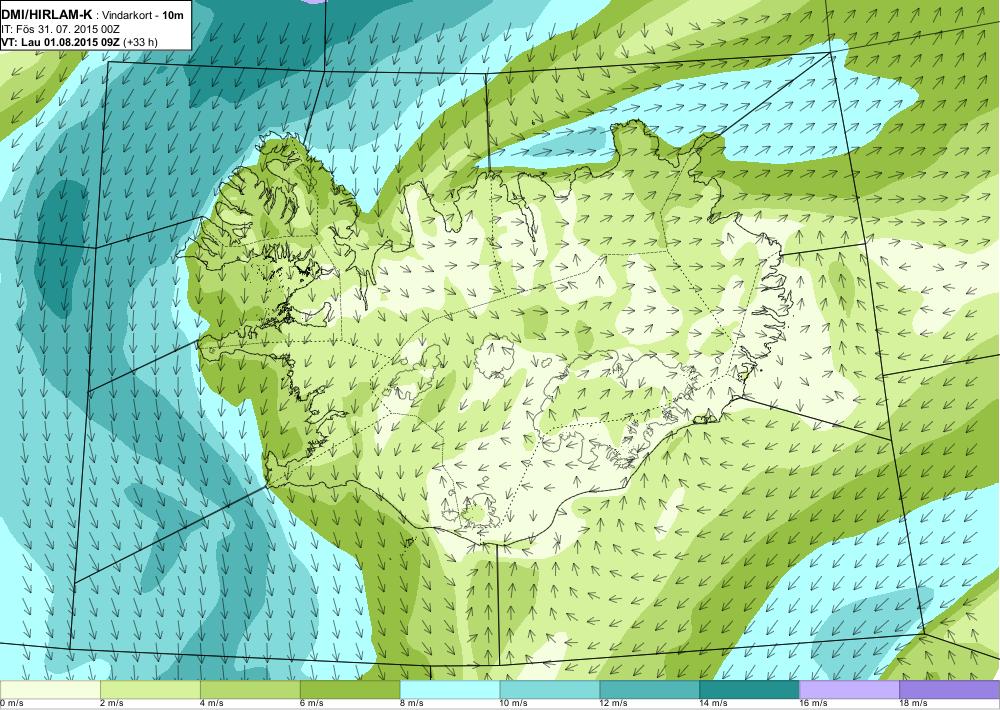Click the 2 m/s light green legend swatch
The image size is (1000, 710).
pyautogui.click(x=150, y=690)
